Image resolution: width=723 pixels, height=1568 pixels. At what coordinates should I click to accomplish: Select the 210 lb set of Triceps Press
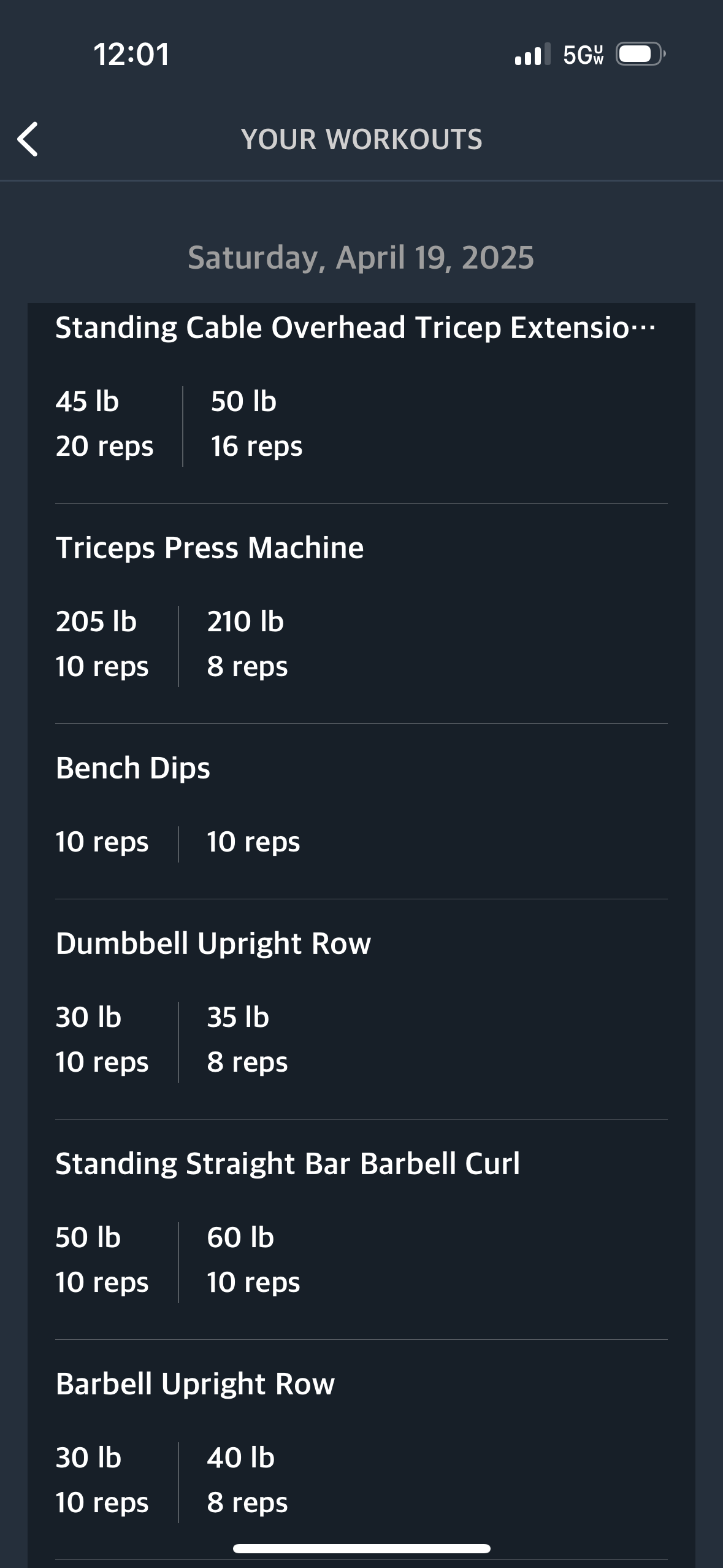[247, 644]
